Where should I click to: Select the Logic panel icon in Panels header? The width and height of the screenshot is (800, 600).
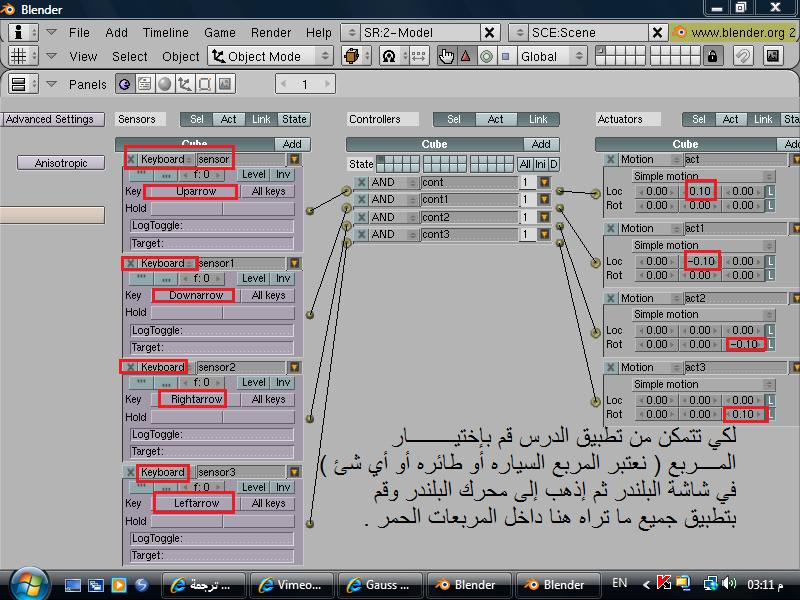point(124,84)
